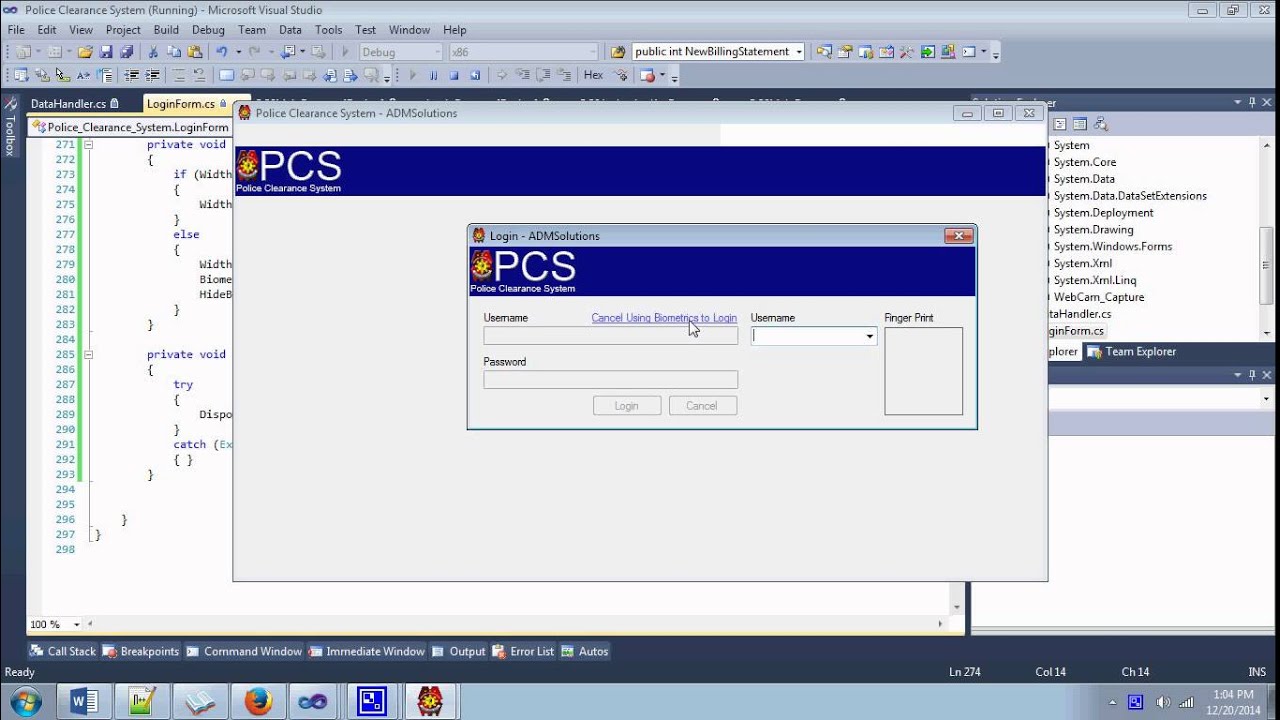The width and height of the screenshot is (1280, 720).
Task: Open the NewBillingStatement member dropdown
Action: click(x=718, y=52)
